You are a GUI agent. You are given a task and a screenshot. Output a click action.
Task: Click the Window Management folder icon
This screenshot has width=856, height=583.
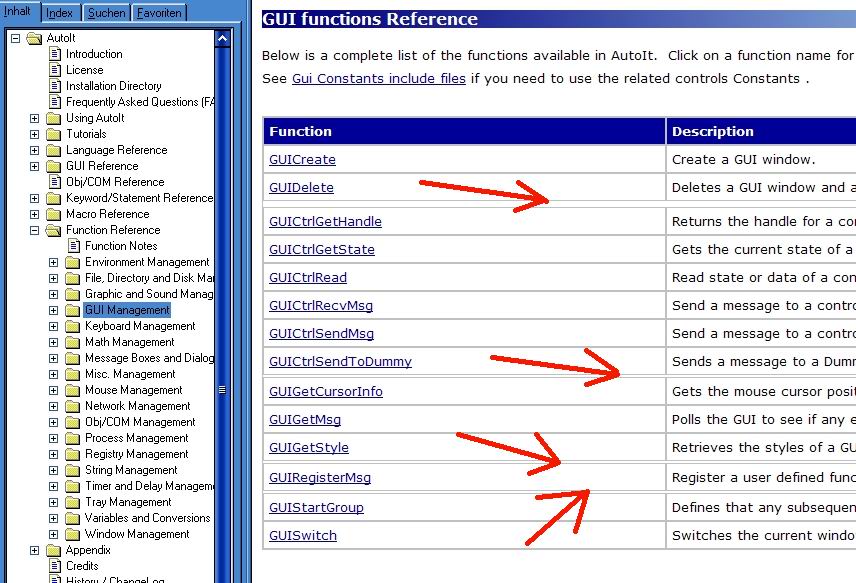[73, 534]
